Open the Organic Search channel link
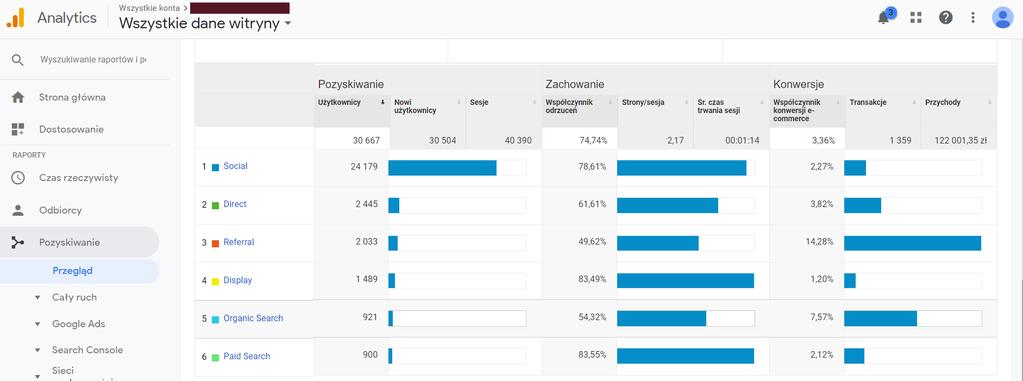Screen dimensions: 1023x381 coord(253,318)
